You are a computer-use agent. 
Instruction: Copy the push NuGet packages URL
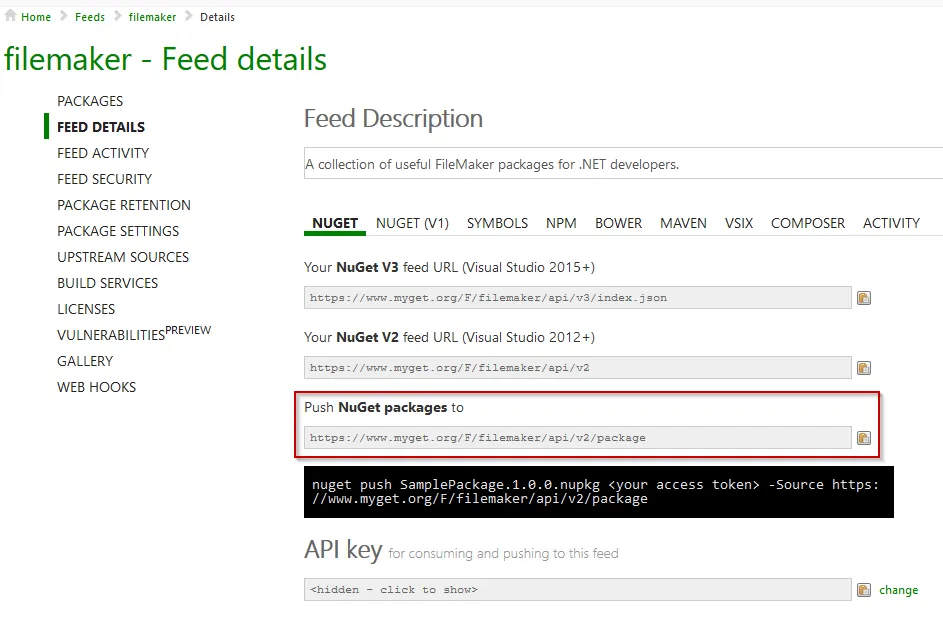click(863, 437)
